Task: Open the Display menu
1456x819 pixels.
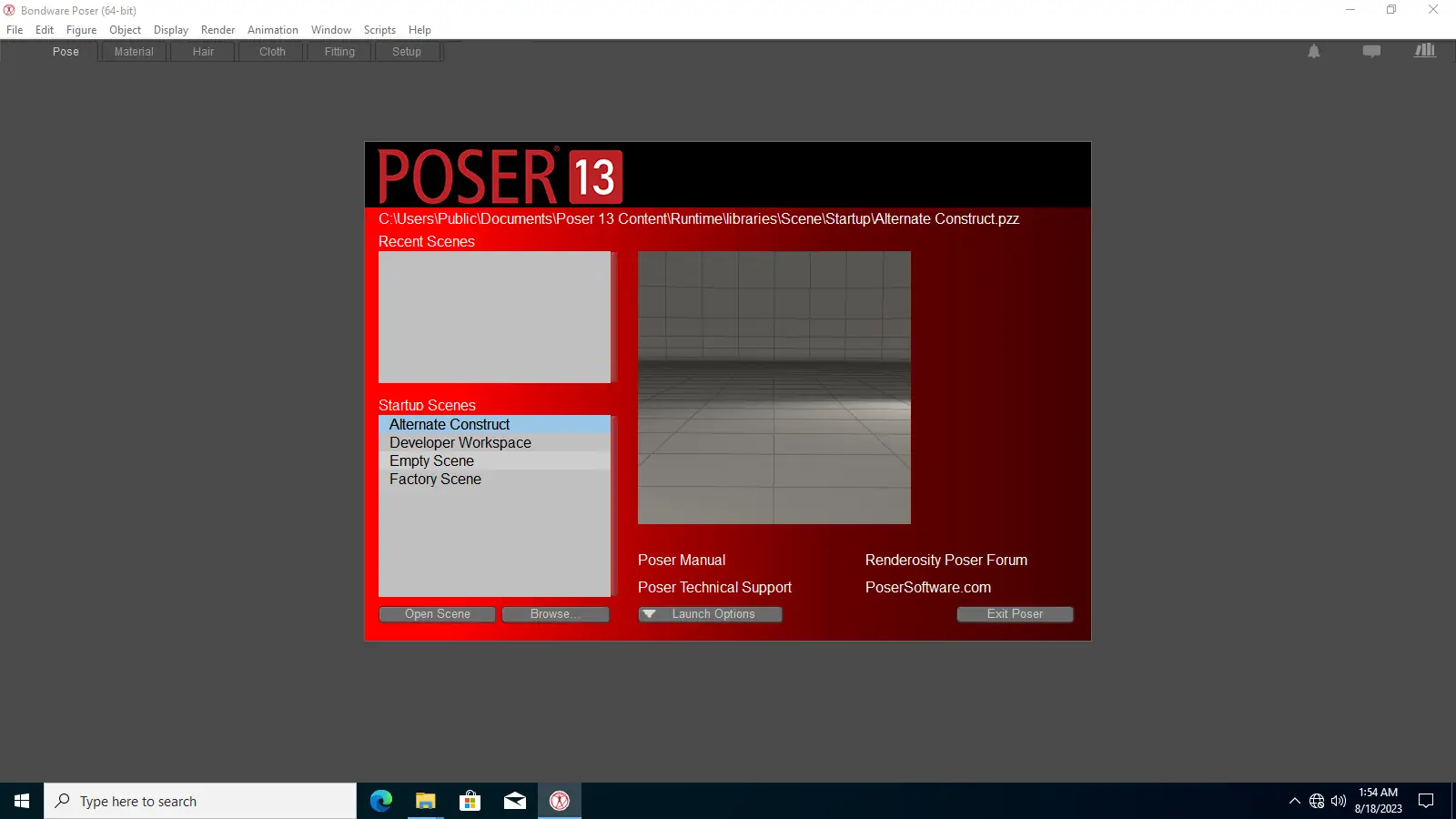Action: (171, 30)
